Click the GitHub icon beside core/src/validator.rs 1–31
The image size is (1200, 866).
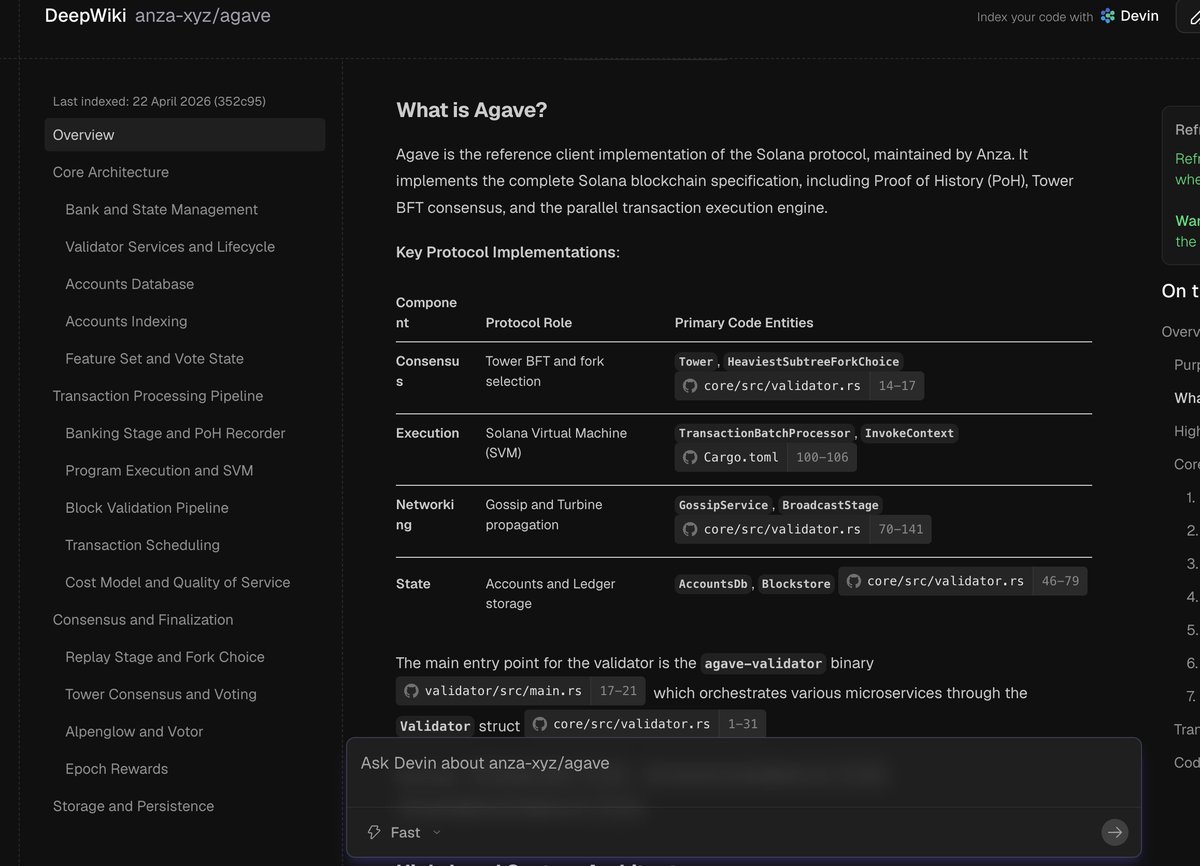(539, 724)
